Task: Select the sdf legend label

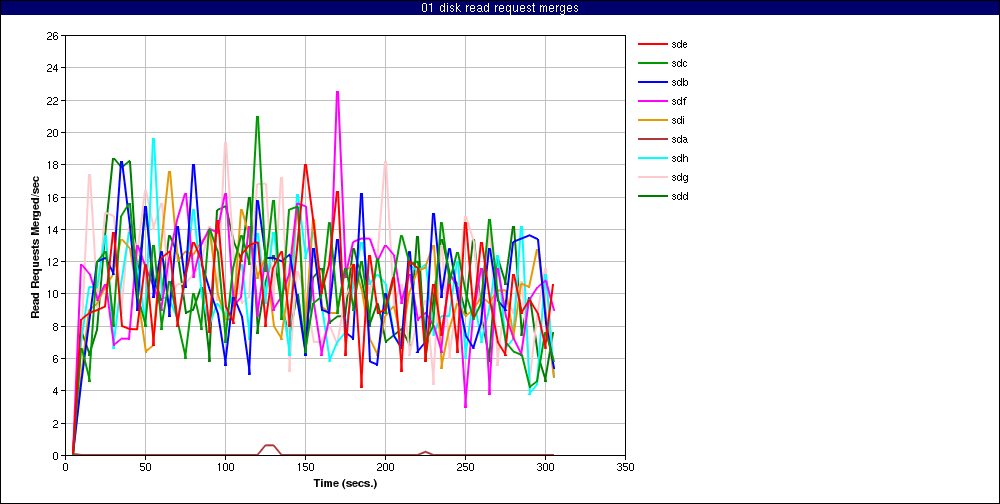Action: (x=679, y=101)
